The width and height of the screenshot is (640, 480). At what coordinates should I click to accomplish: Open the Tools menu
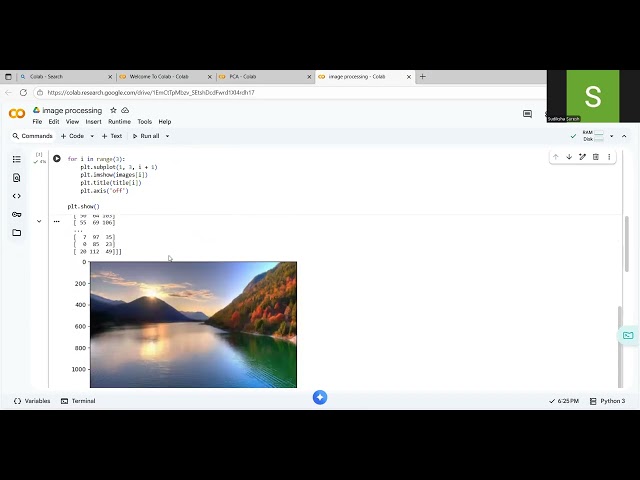[144, 122]
